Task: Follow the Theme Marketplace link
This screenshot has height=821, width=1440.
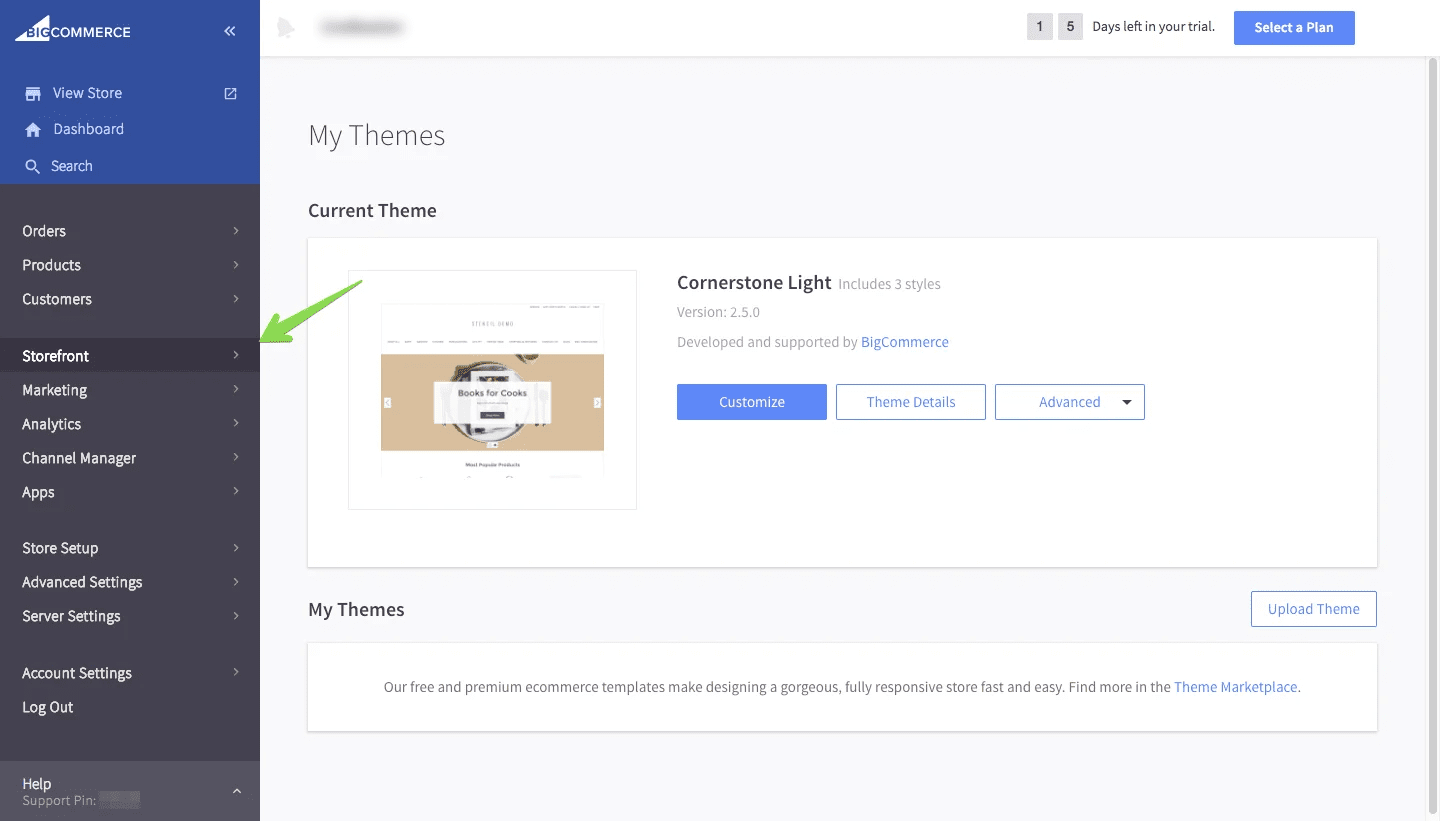Action: click(1235, 687)
